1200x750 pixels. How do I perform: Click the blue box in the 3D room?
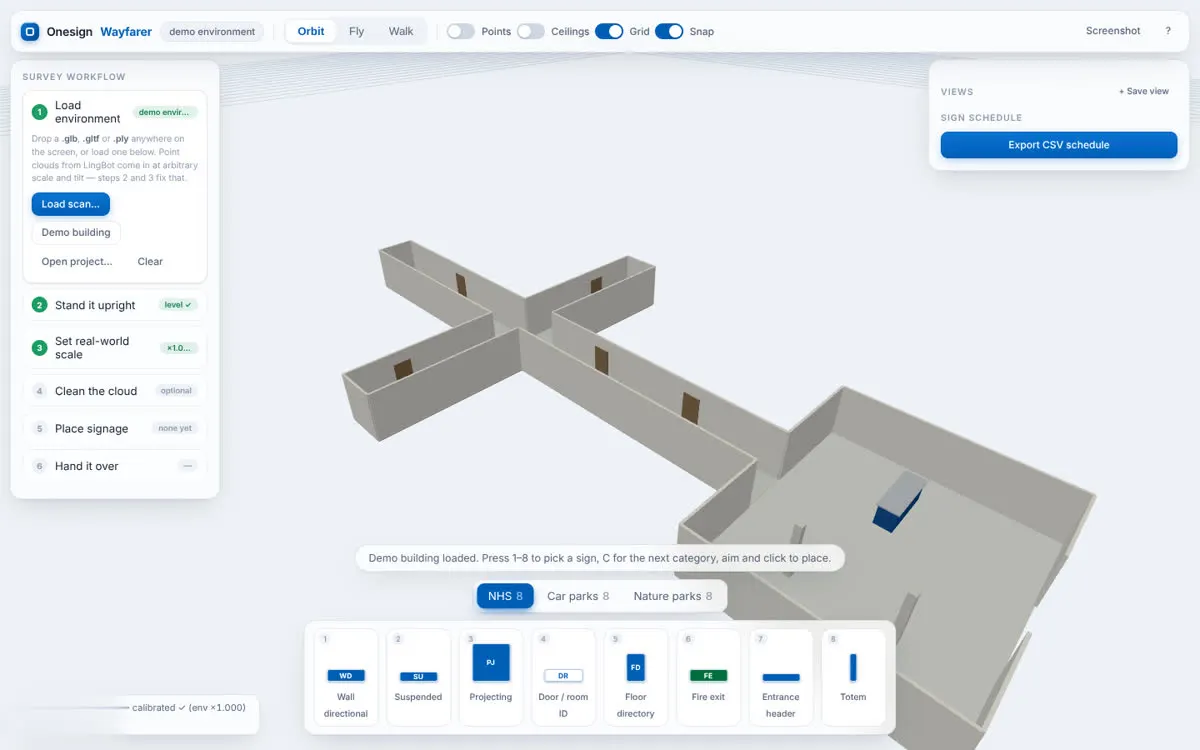(x=898, y=502)
